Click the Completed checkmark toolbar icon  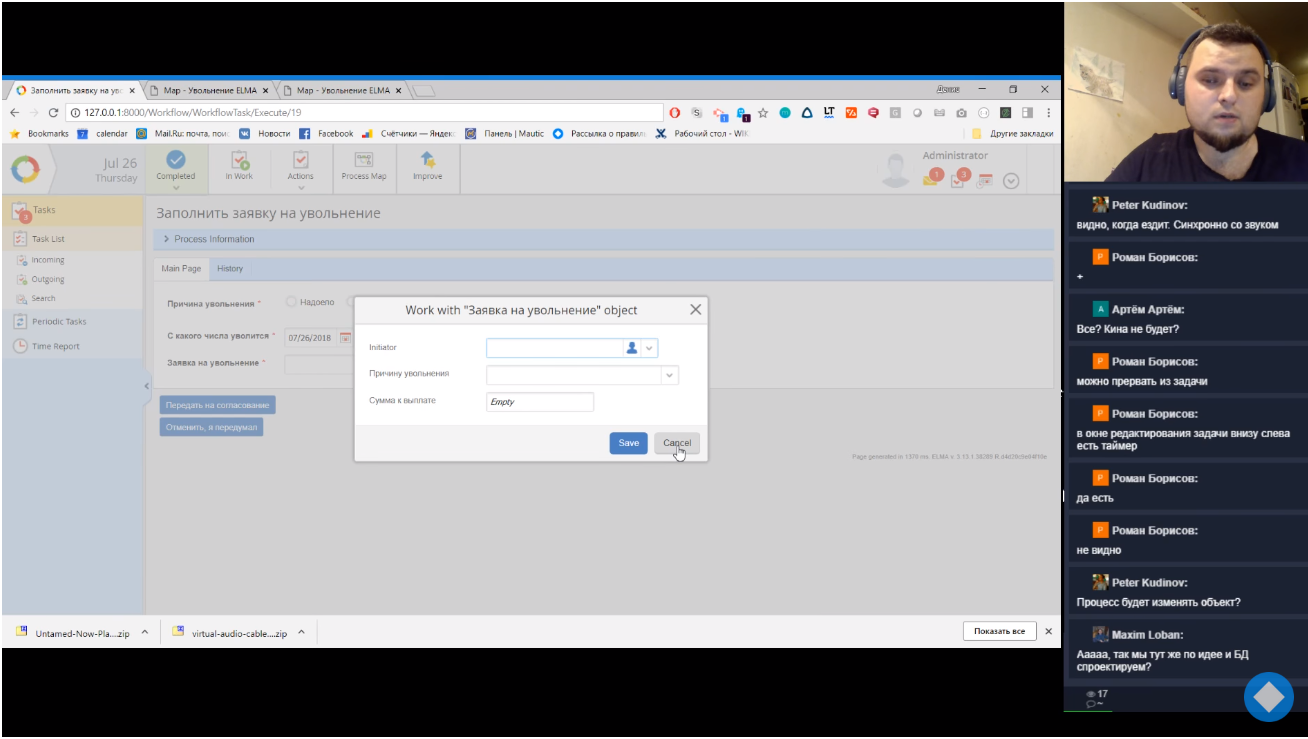[x=175, y=159]
